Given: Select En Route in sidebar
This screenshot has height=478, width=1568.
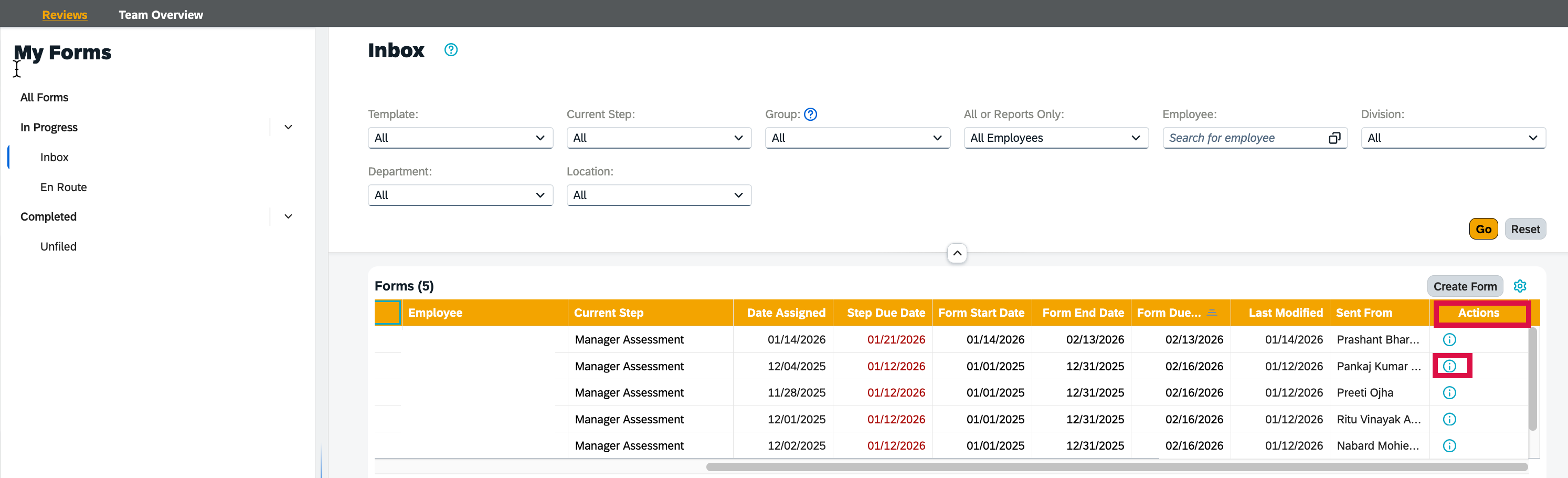Looking at the screenshot, I should tap(63, 187).
